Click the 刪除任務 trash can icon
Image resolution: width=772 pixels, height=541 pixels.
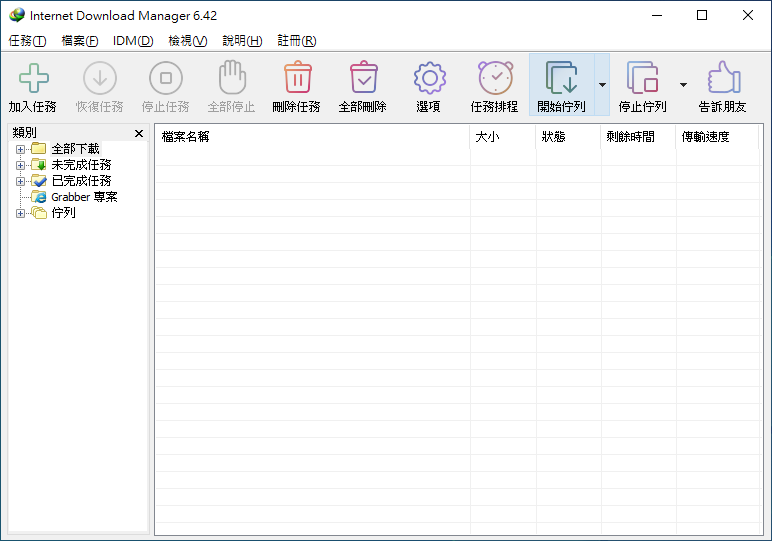pyautogui.click(x=297, y=78)
